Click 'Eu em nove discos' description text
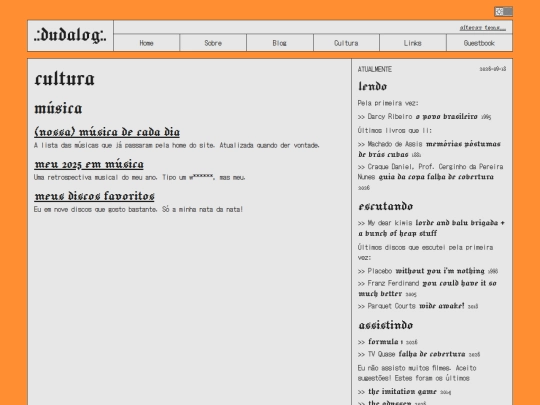Screen dimensions: 540x405 (x=138, y=209)
